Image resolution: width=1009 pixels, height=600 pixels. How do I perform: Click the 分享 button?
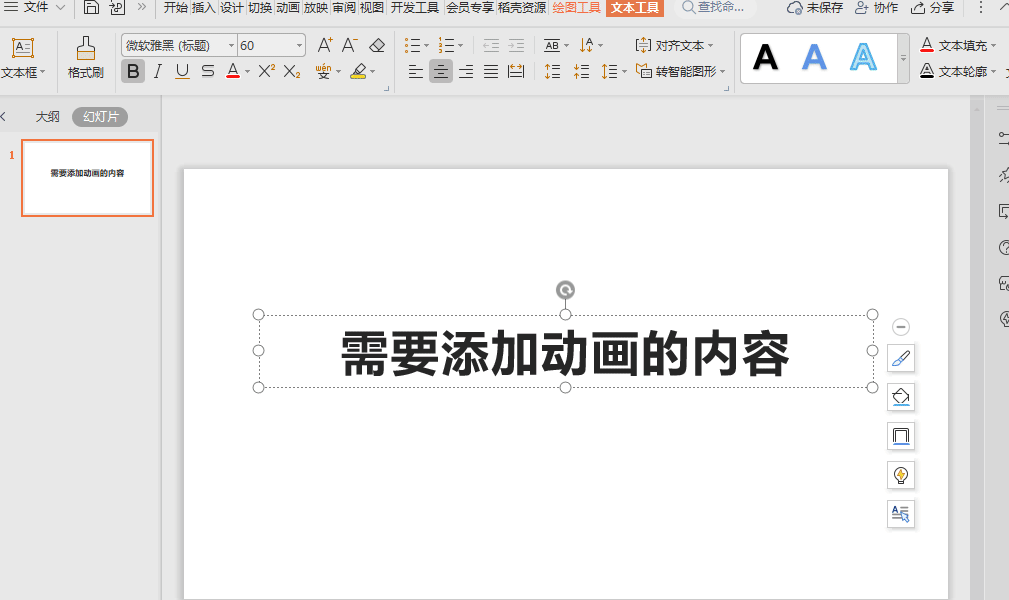932,8
